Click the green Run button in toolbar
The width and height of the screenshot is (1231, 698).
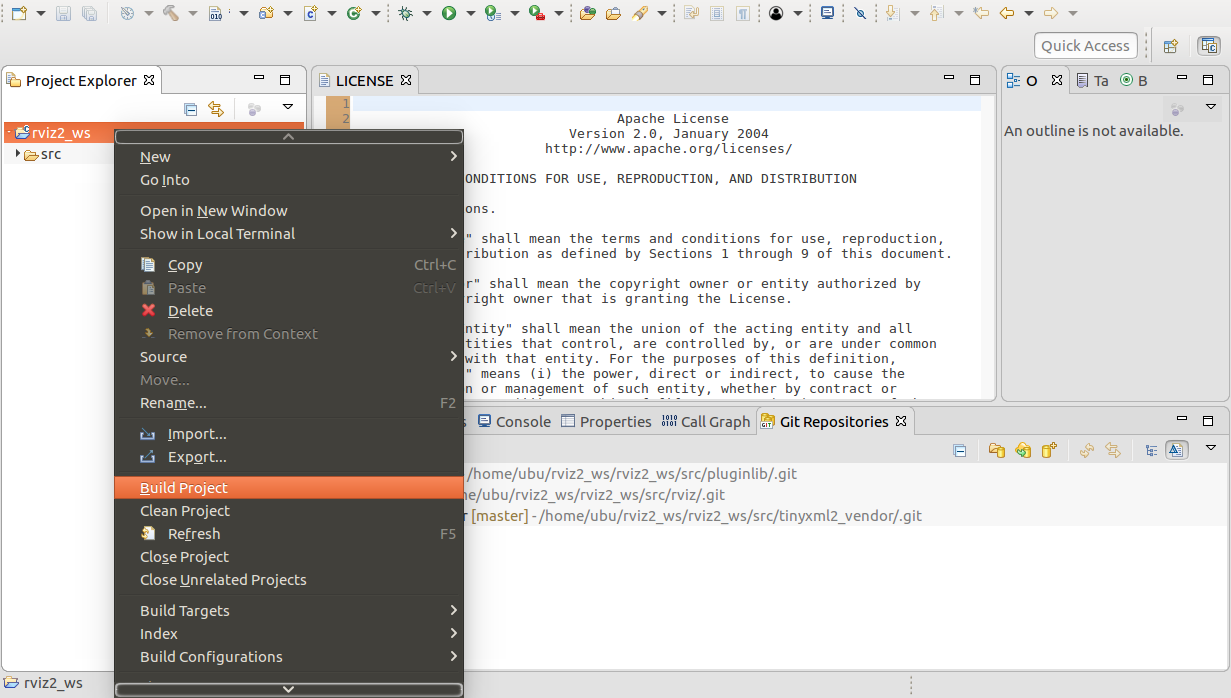coord(449,13)
